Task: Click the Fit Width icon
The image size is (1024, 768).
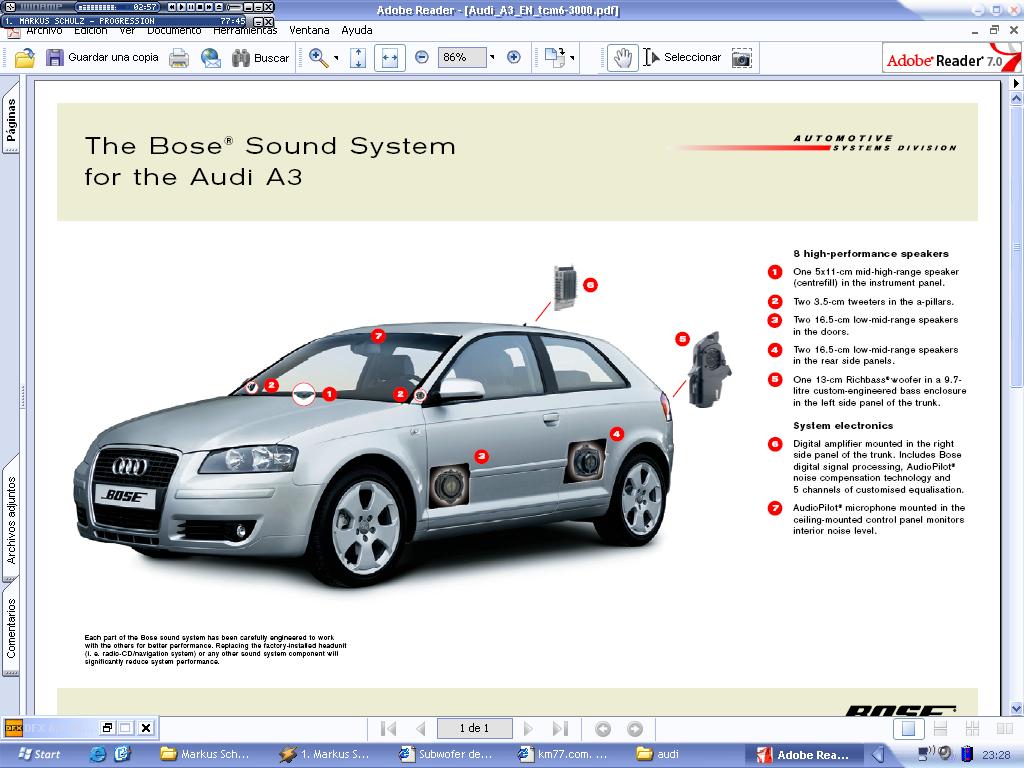Action: (390, 58)
